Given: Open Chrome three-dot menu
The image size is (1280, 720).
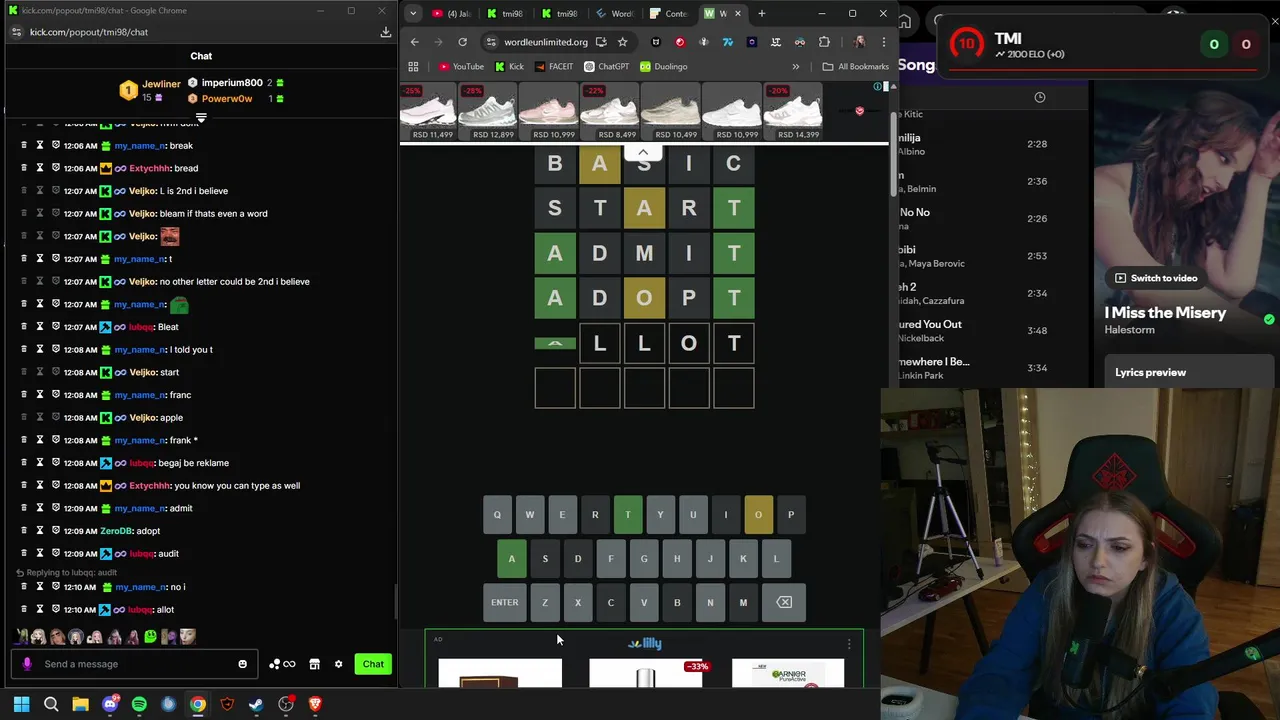Looking at the screenshot, I should point(883,42).
